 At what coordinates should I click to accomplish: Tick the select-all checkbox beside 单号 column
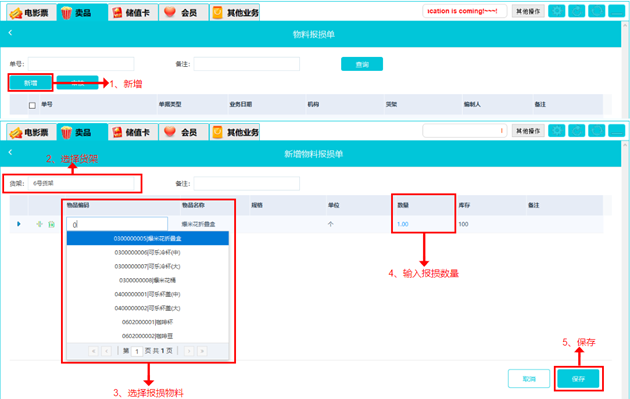(x=32, y=105)
